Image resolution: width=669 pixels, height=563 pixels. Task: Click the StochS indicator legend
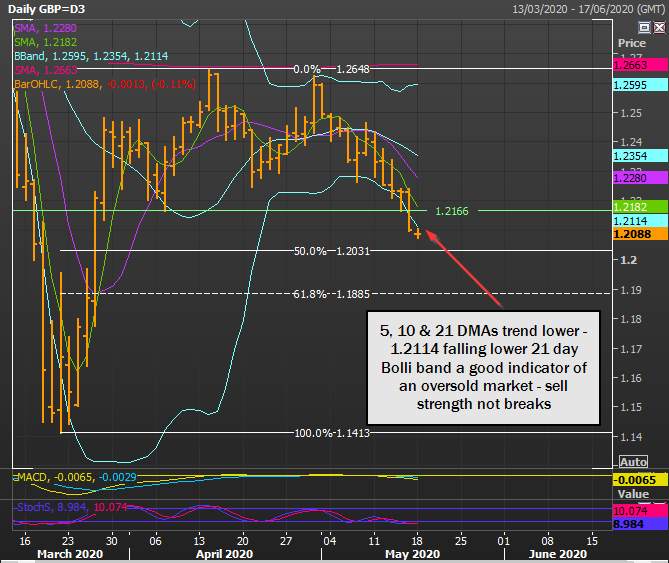(71, 507)
